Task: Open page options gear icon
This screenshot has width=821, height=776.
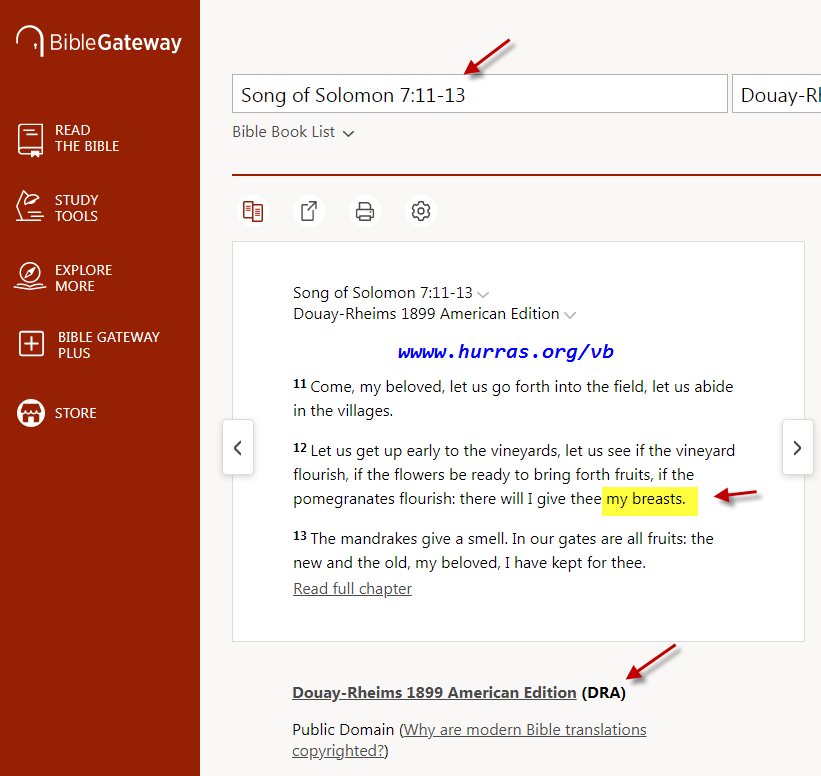Action: coord(421,211)
